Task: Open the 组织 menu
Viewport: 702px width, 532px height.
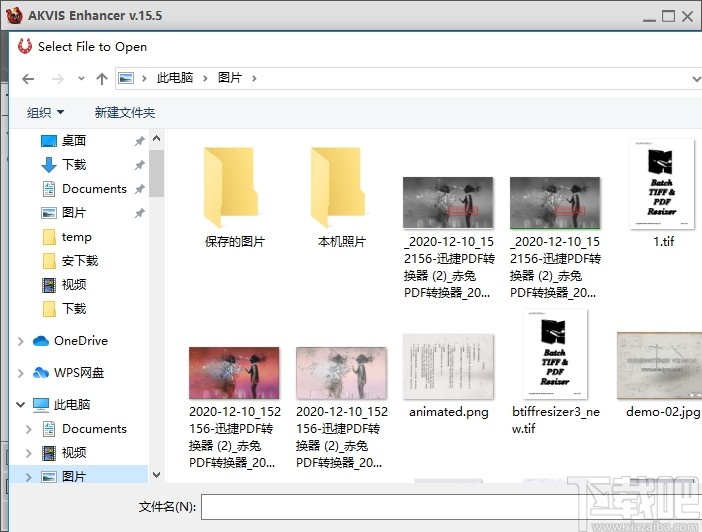Action: coord(45,112)
